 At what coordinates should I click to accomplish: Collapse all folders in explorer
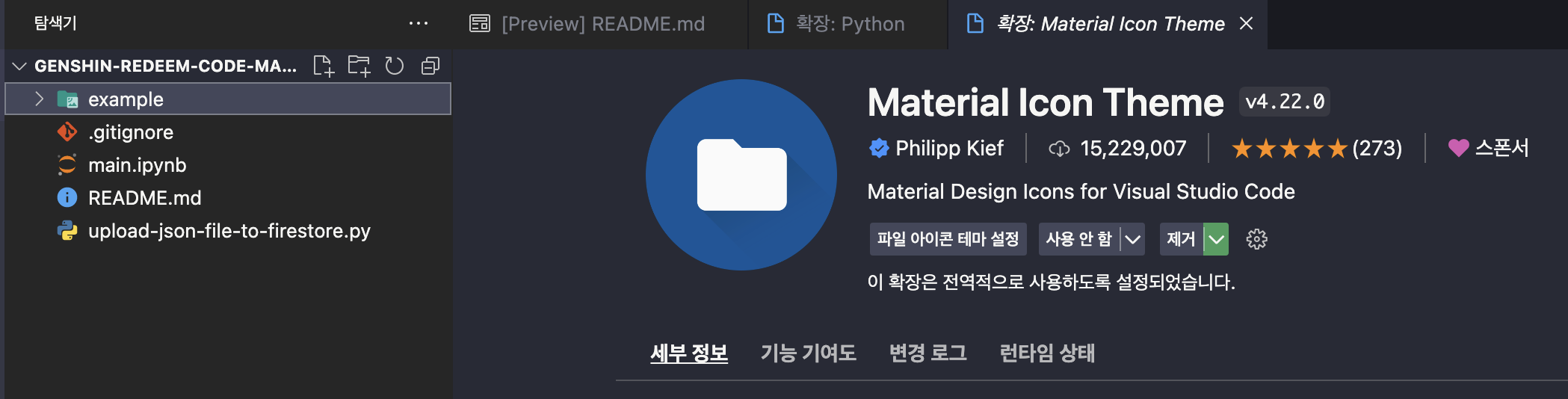[x=430, y=66]
